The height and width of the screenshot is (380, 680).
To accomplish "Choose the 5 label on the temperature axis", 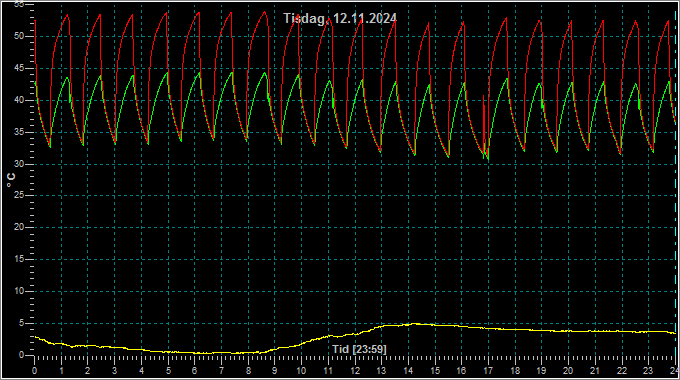I will coord(21,323).
